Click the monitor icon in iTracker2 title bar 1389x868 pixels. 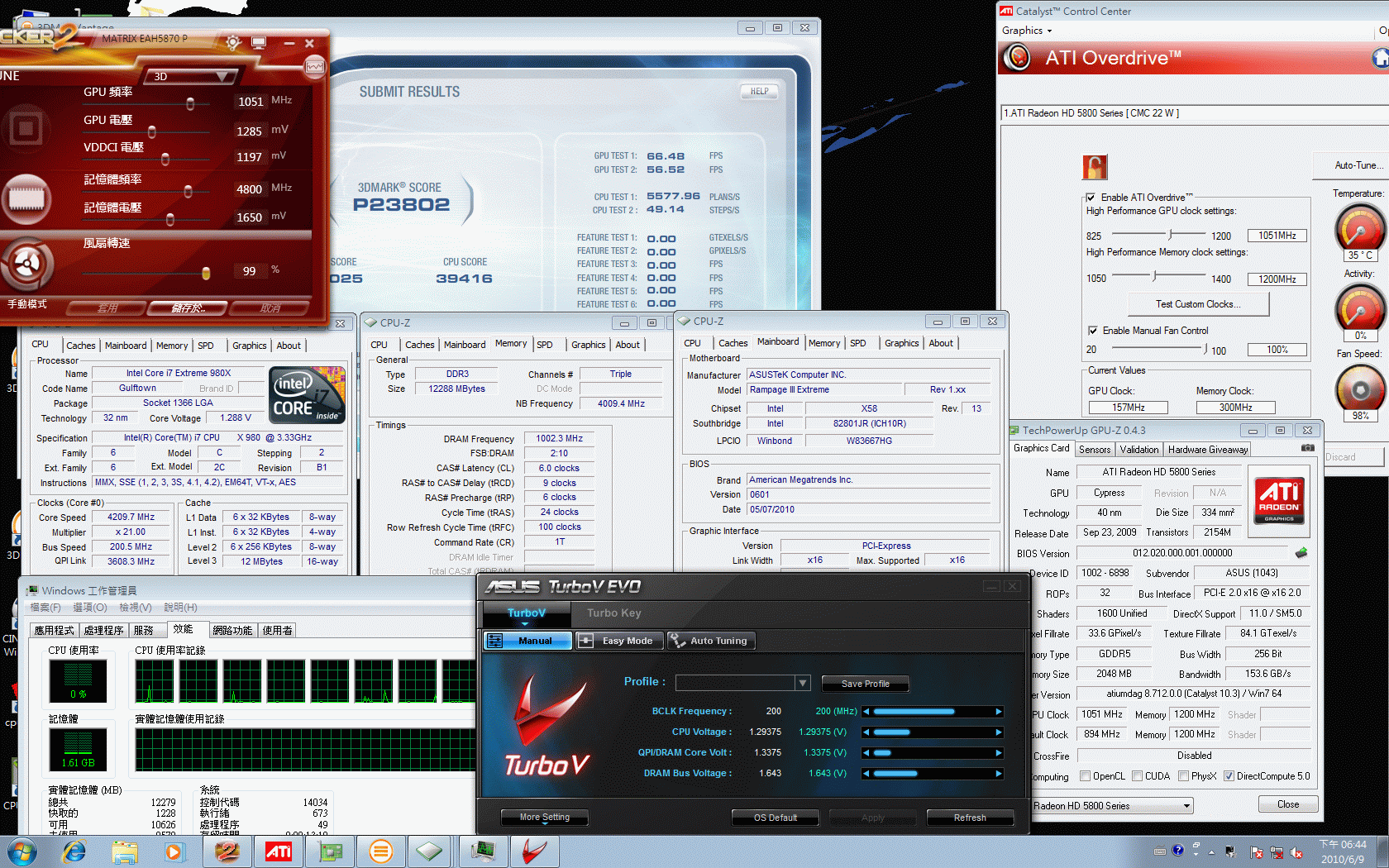pyautogui.click(x=259, y=42)
